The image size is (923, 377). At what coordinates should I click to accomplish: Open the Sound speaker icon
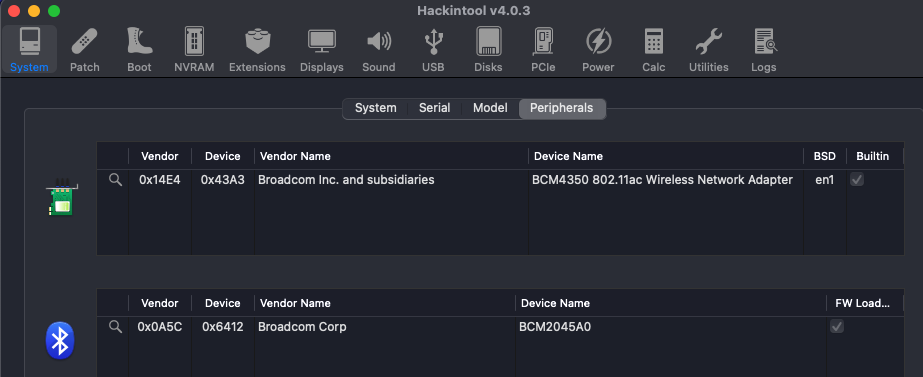pyautogui.click(x=379, y=49)
